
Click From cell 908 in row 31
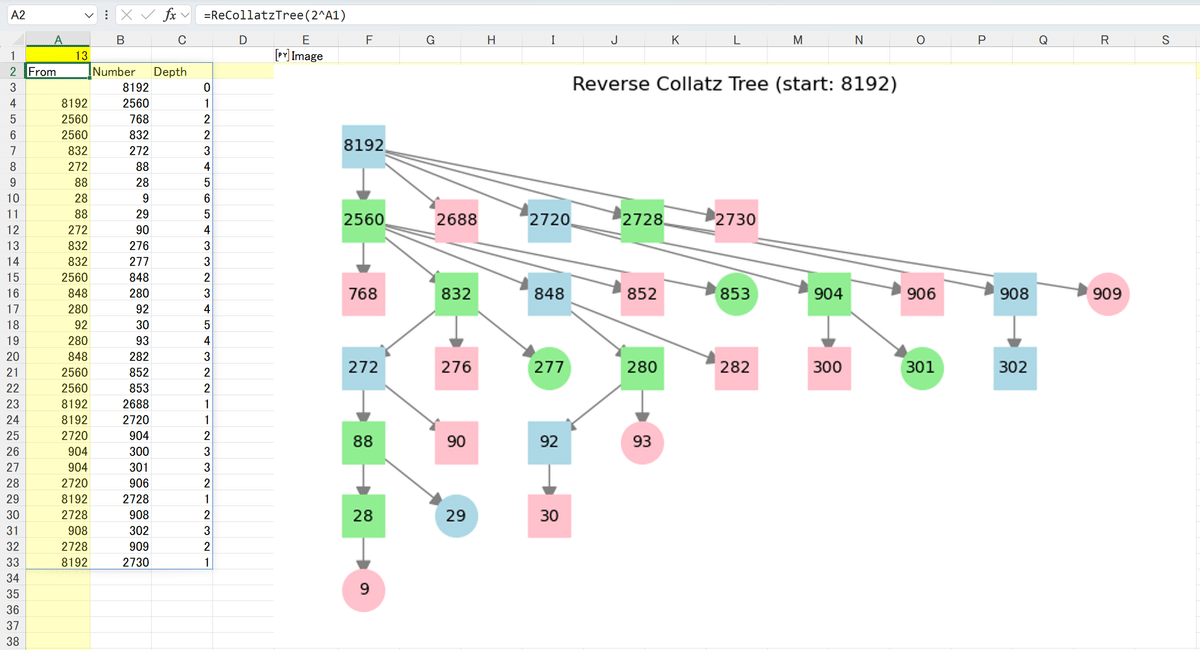57,531
